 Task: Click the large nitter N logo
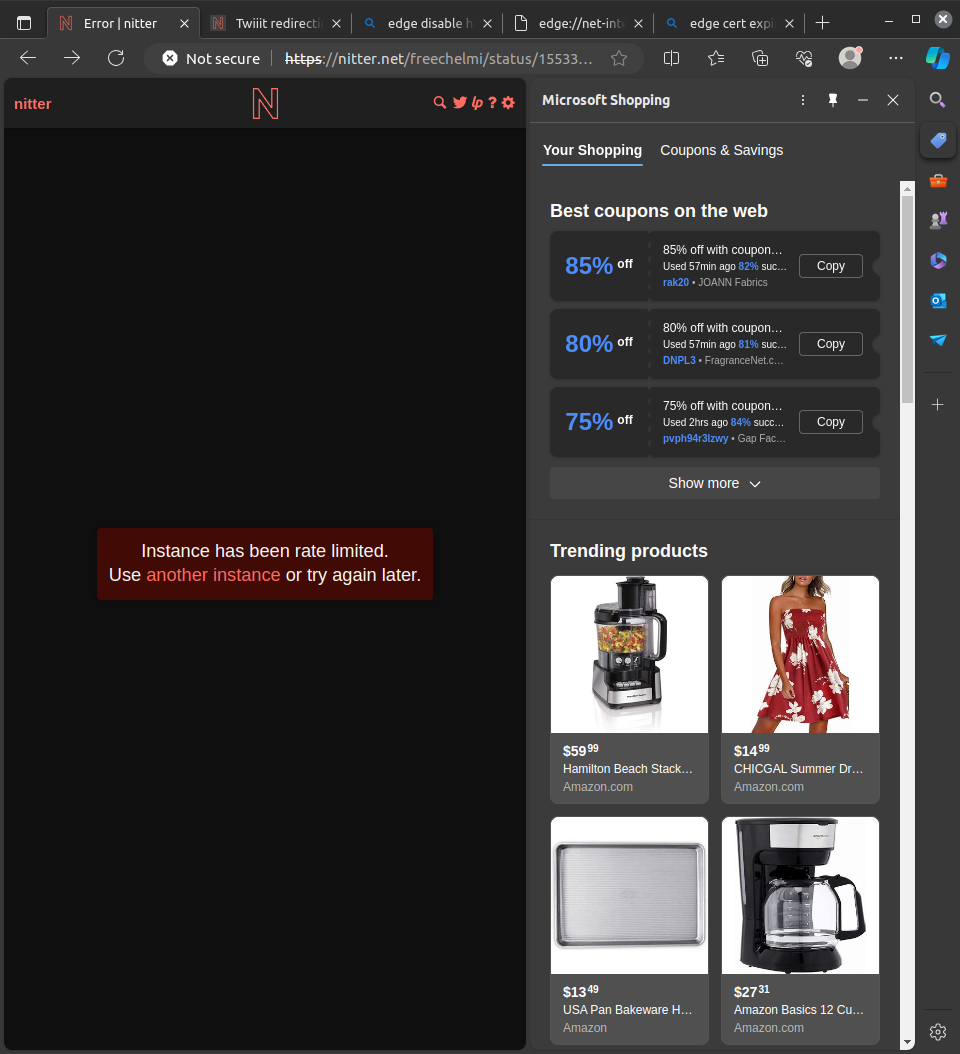265,104
